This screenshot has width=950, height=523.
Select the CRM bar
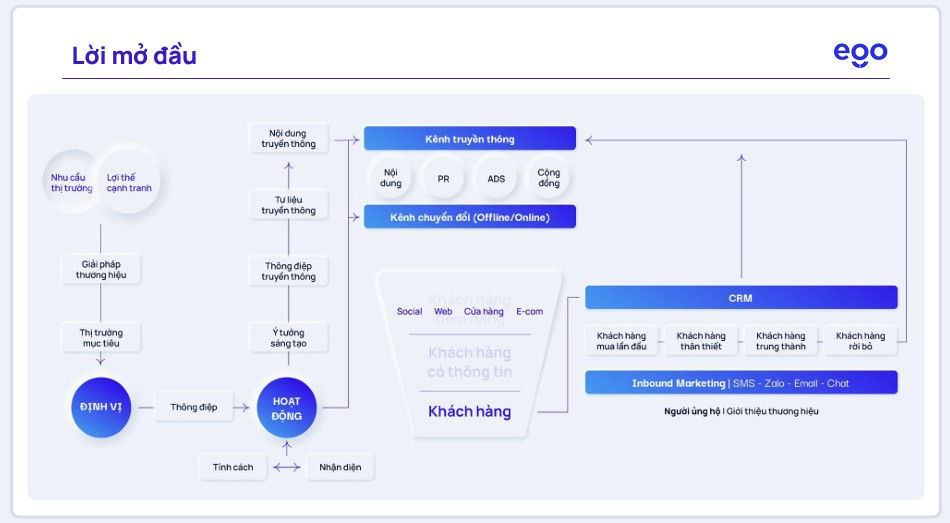740,298
